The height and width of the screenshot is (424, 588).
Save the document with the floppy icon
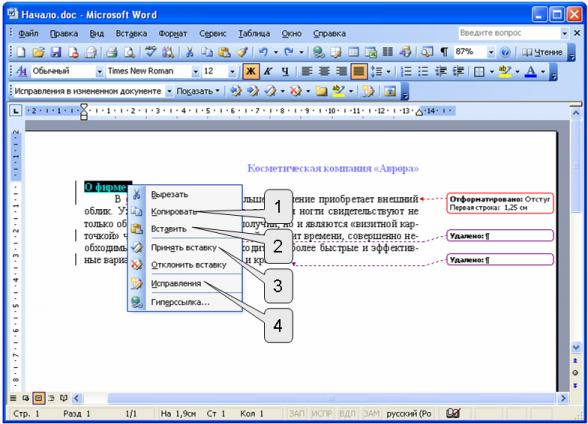coord(56,52)
